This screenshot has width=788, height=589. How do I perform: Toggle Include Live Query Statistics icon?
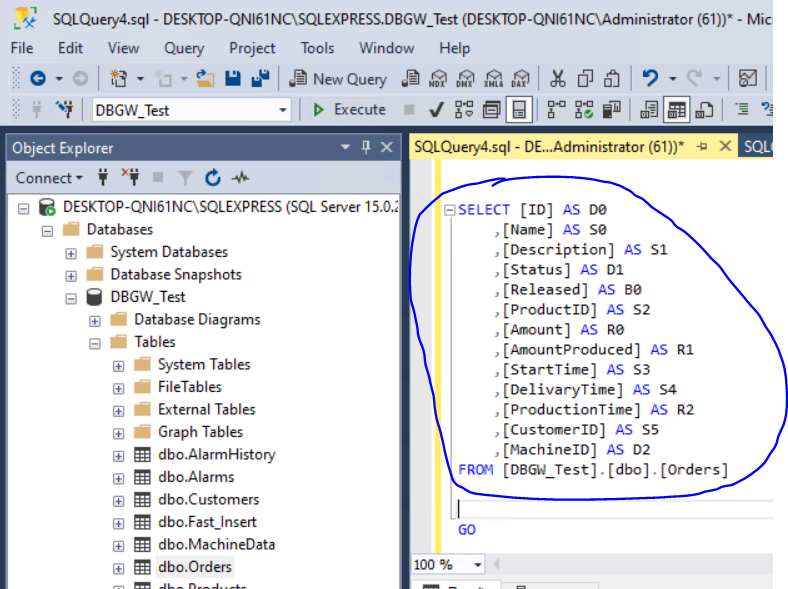point(584,110)
